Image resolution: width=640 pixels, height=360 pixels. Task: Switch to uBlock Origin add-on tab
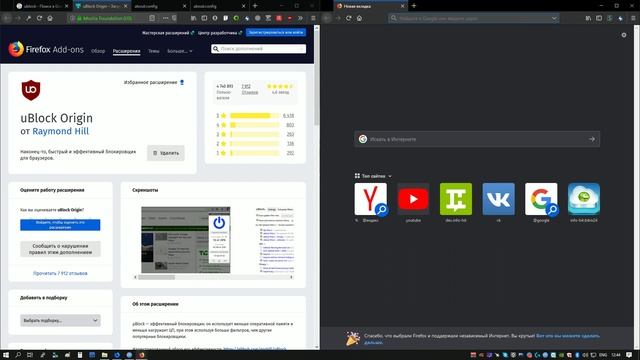coord(101,6)
